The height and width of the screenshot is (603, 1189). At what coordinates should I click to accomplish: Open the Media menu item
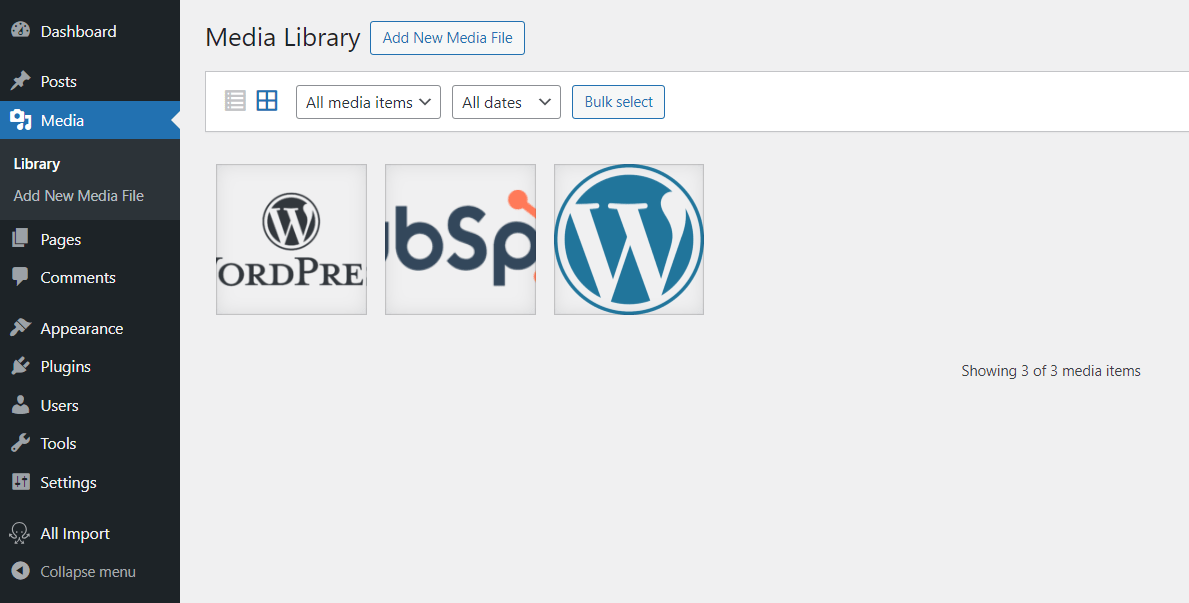[62, 120]
